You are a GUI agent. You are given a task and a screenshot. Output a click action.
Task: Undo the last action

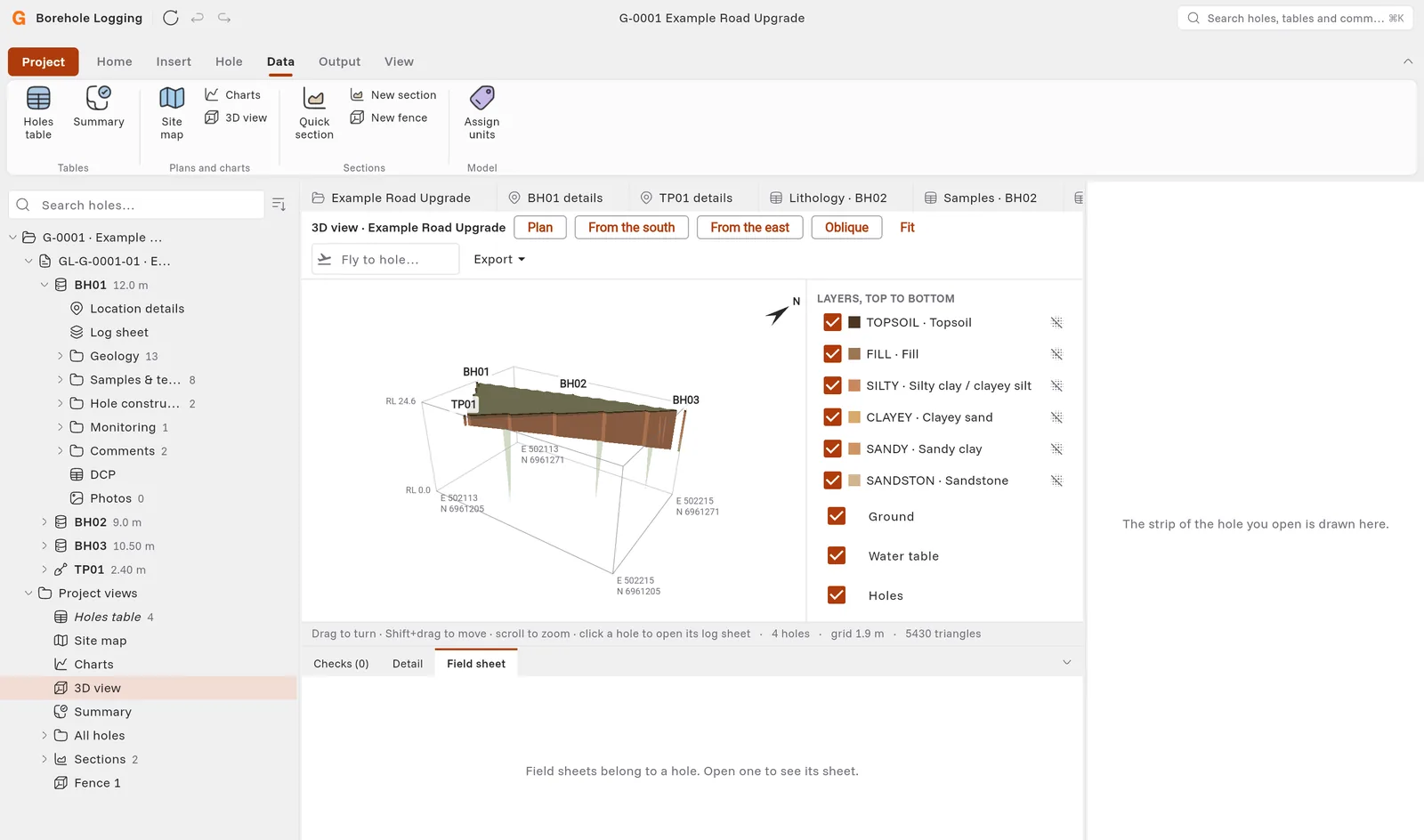[198, 18]
